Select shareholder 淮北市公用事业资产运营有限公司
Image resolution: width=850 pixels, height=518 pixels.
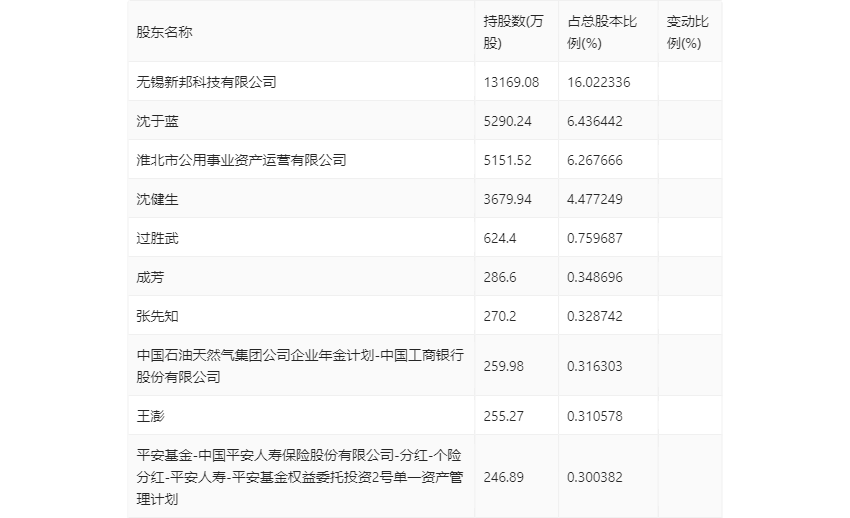241,160
